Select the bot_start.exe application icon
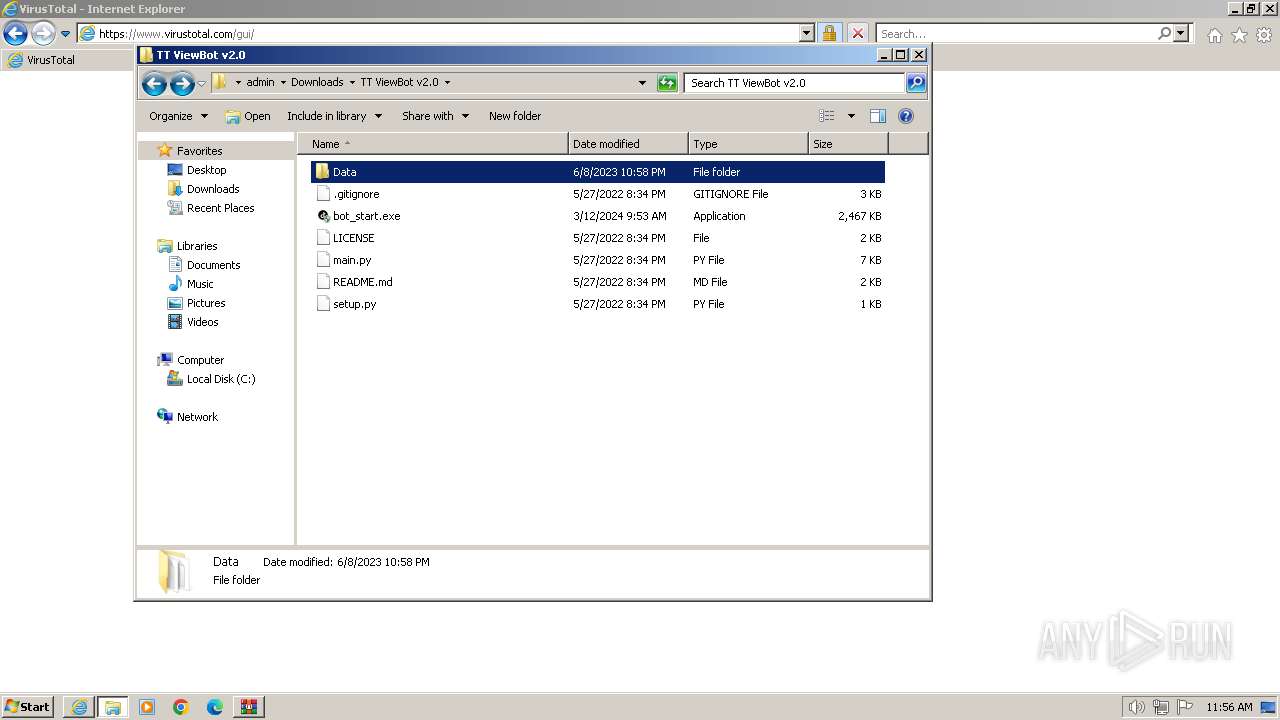Image resolution: width=1280 pixels, height=720 pixels. pos(323,216)
